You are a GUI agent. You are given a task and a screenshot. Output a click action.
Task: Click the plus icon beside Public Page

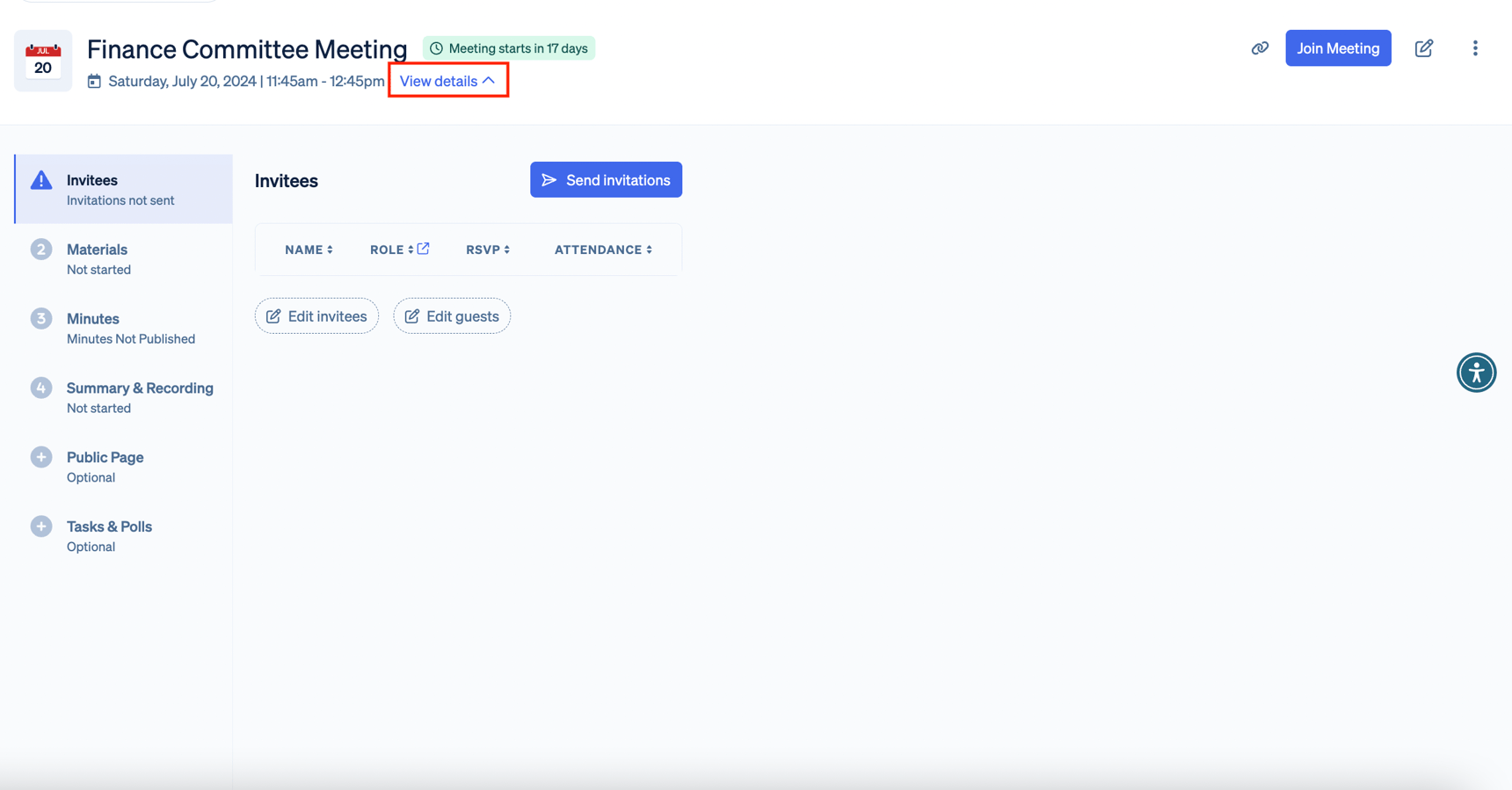[41, 457]
